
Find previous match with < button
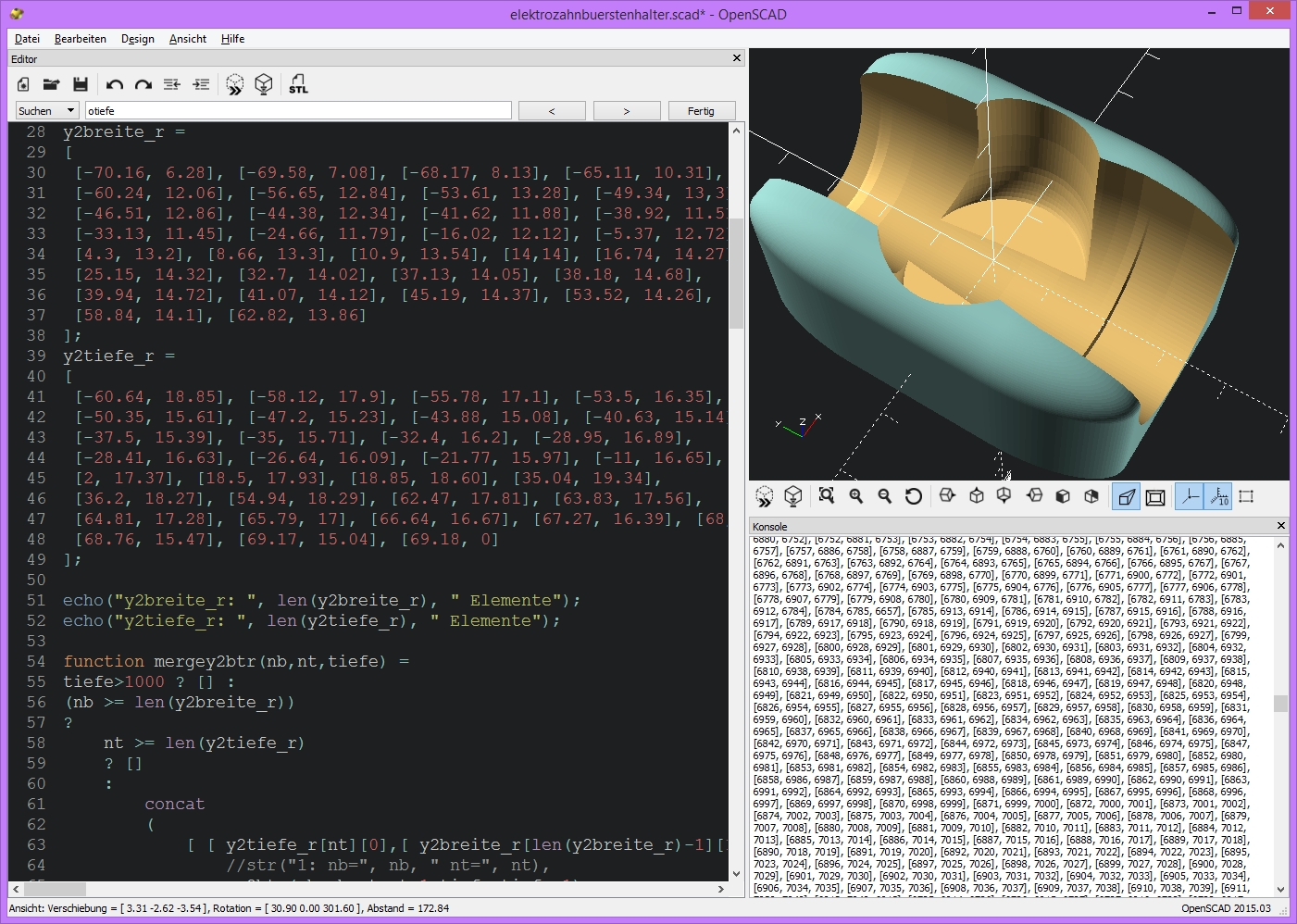[x=552, y=111]
